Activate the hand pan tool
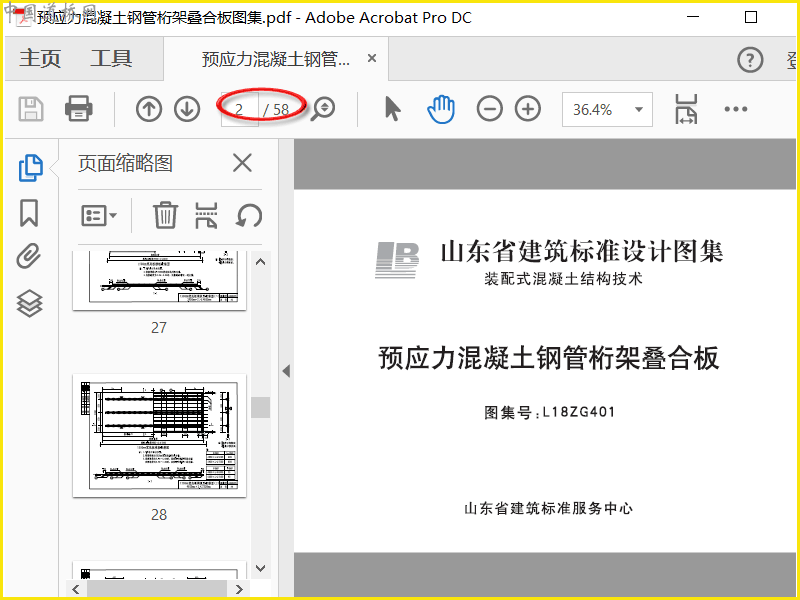Screen dimensions: 800x600 [441, 109]
